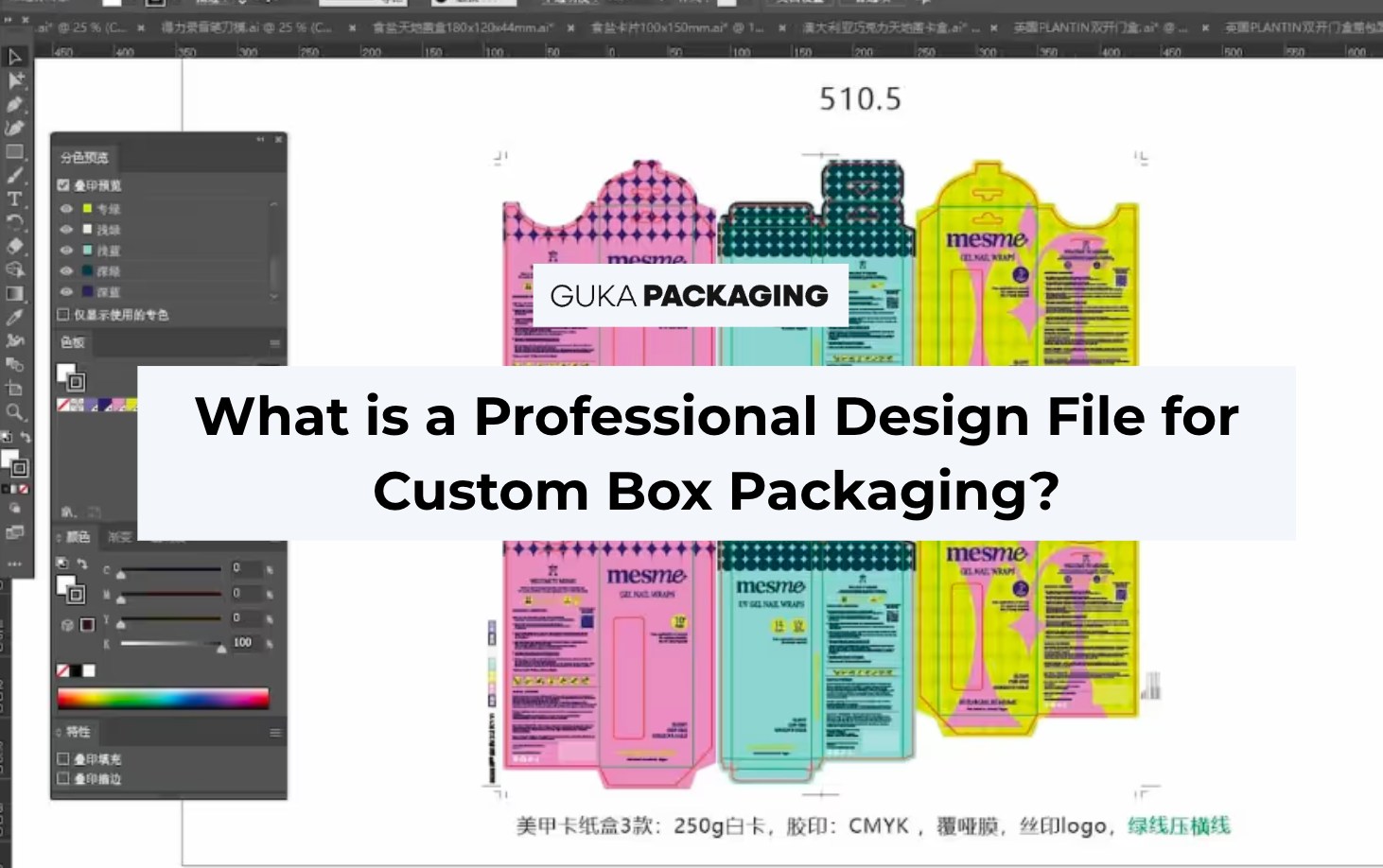Image resolution: width=1383 pixels, height=868 pixels.
Task: Click the None swatch in Color panel
Action: tap(62, 670)
